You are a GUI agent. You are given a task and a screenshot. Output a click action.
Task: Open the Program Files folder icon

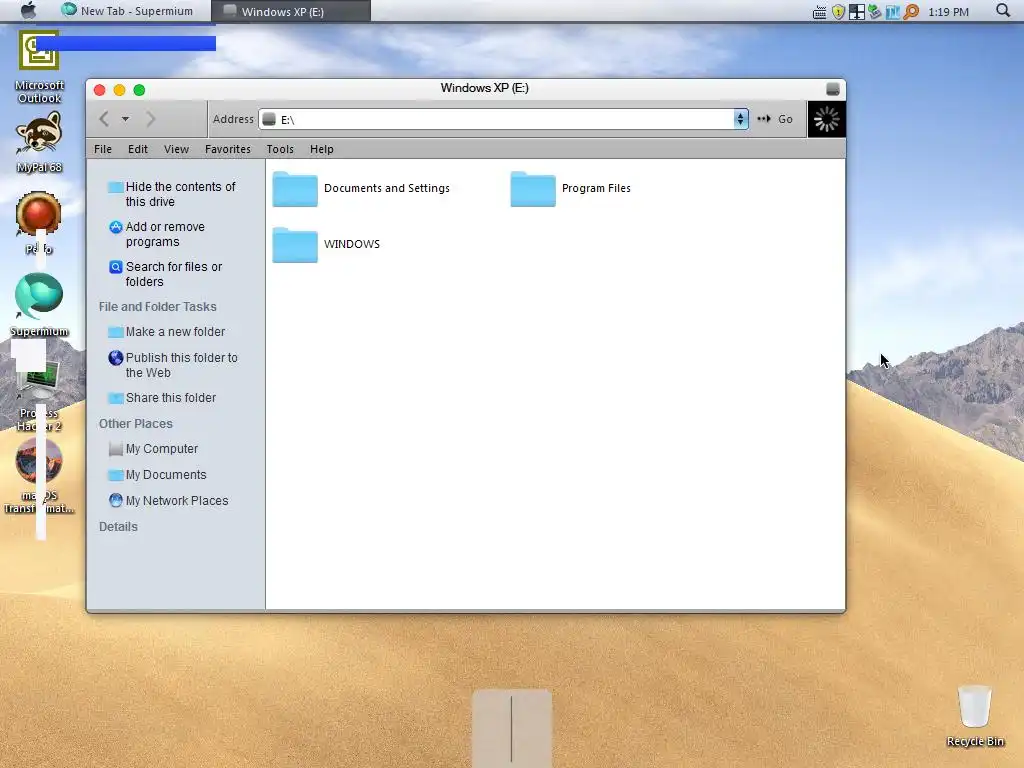[533, 189]
